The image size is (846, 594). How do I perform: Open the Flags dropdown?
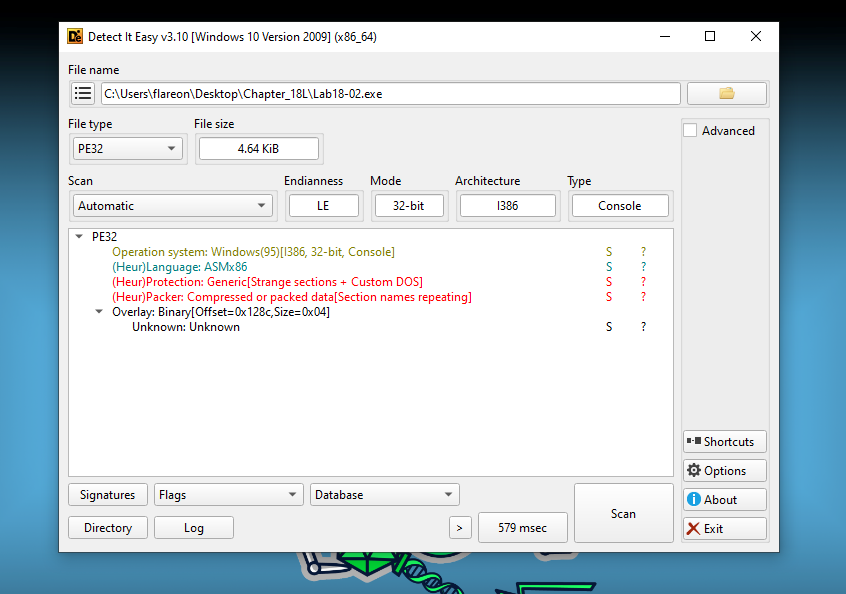[228, 495]
